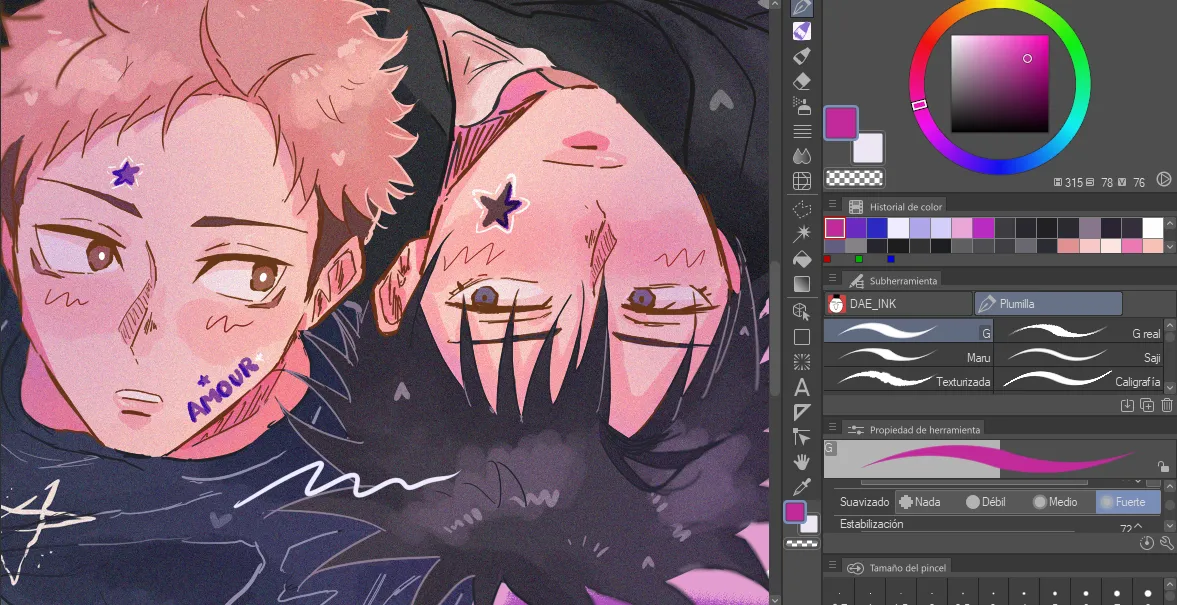This screenshot has height=605, width=1177.
Task: Select the Liquify mesh grid tool
Action: click(802, 181)
